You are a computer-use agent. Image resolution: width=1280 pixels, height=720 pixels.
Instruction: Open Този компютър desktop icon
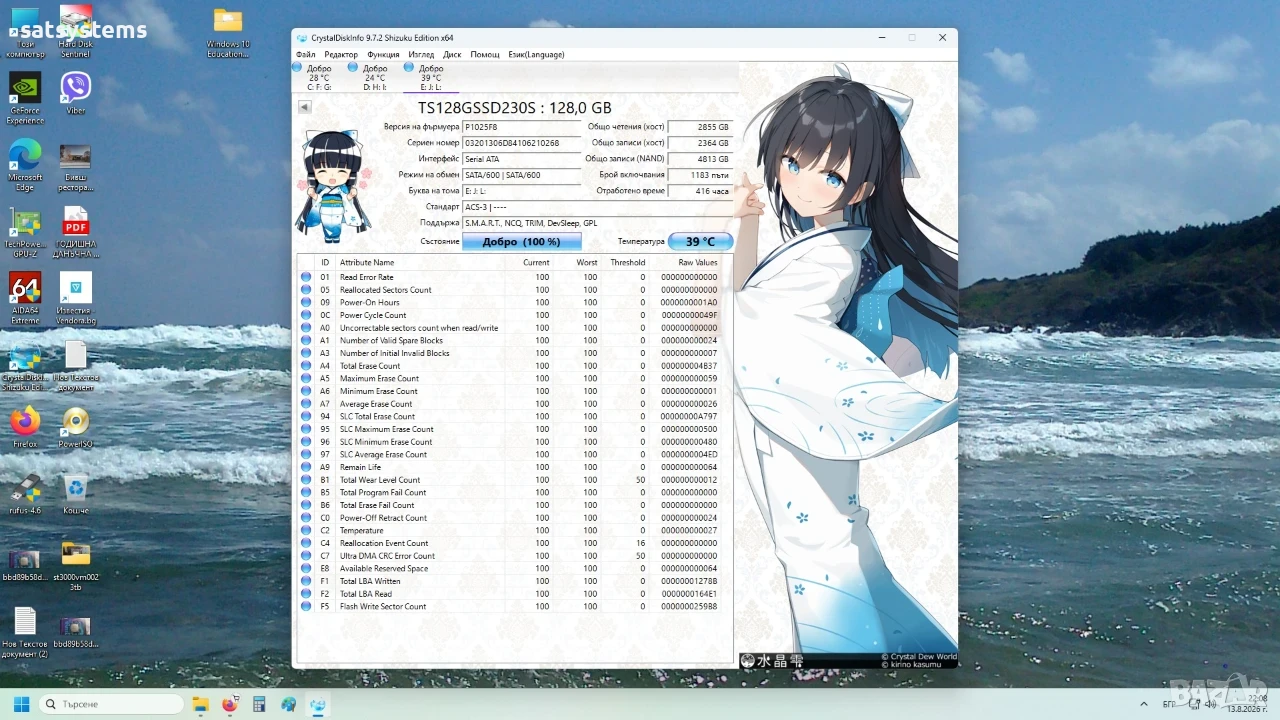[25, 33]
